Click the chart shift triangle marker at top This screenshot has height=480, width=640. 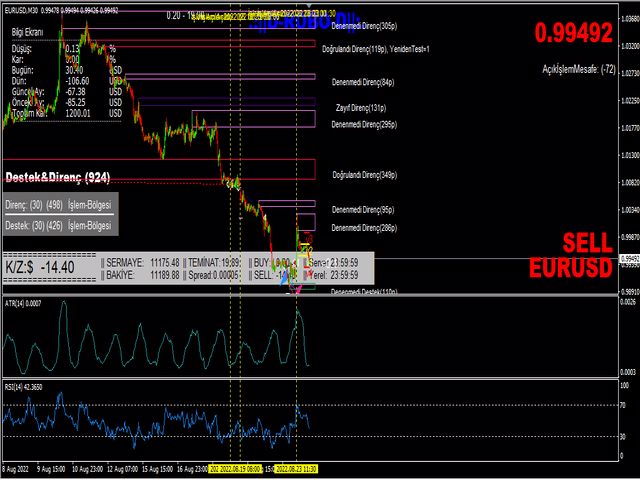pos(309,6)
